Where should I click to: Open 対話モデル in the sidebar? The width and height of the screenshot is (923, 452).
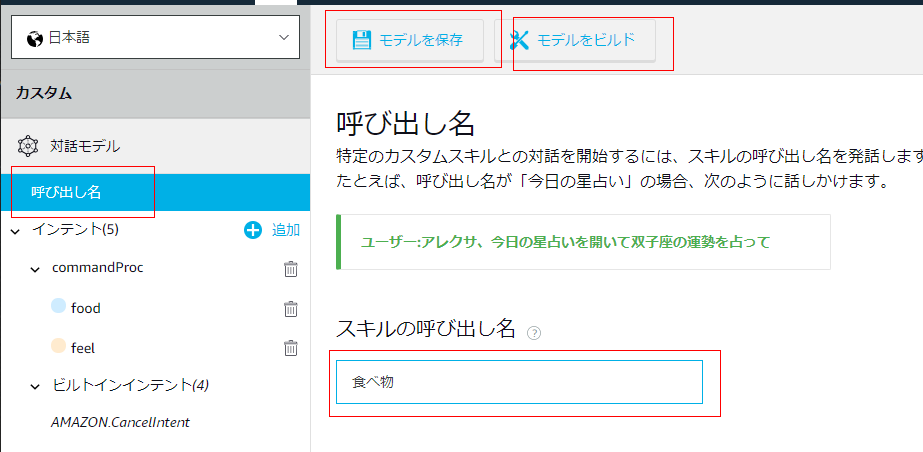[x=85, y=146]
